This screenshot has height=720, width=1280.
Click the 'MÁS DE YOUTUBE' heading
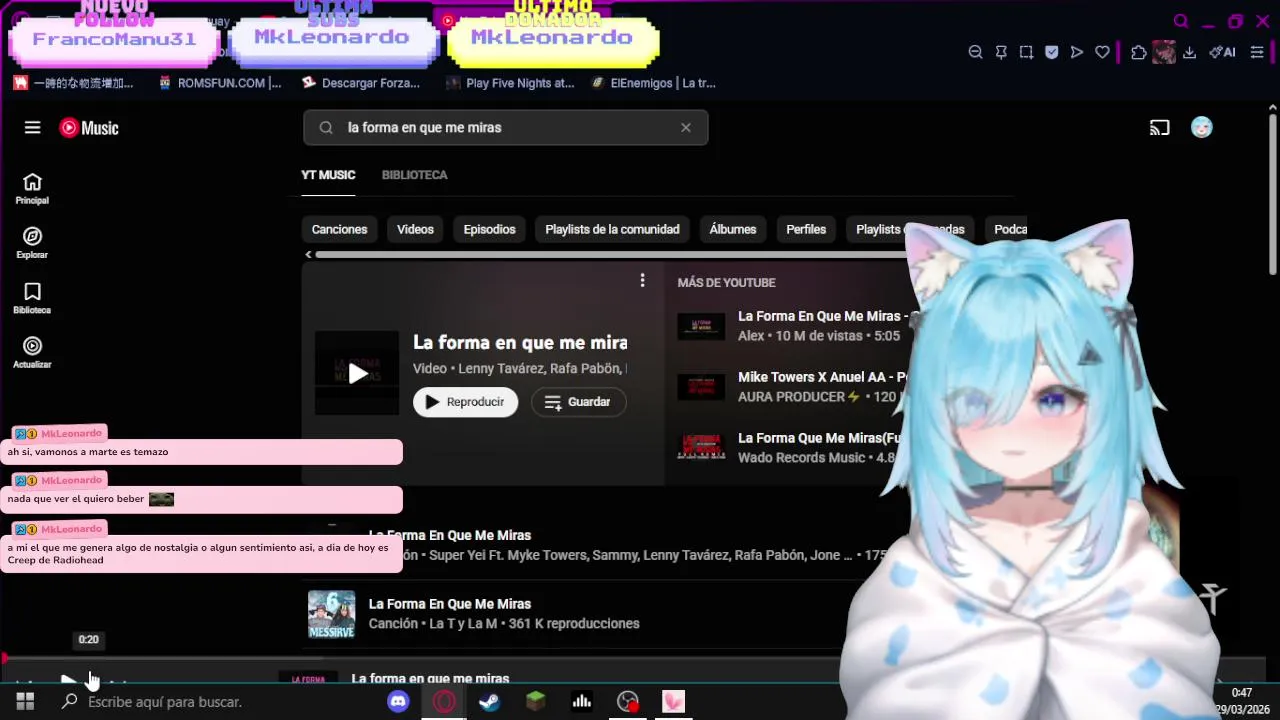click(x=726, y=283)
